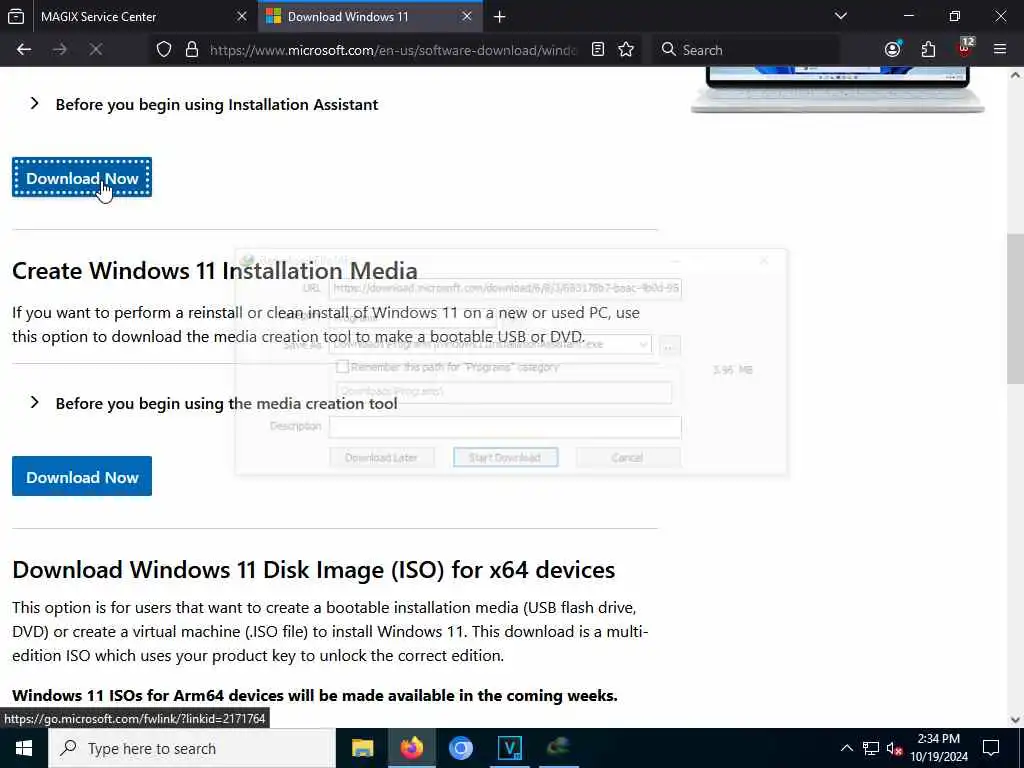Viewport: 1024px width, 768px height.
Task: Click the browser Search box
Action: (x=746, y=50)
